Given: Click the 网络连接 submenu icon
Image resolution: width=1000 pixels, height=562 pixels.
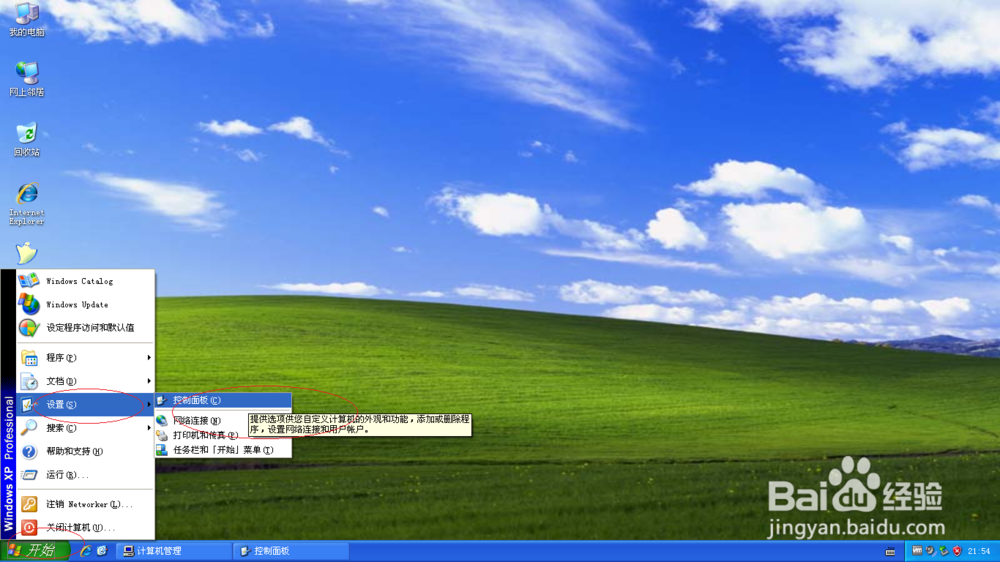Looking at the screenshot, I should [x=162, y=420].
